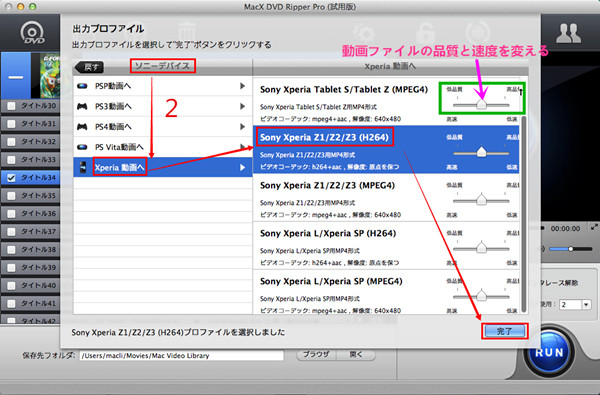Viewport: 600px width, 395px height.
Task: Click the 完了 button
Action: 504,331
